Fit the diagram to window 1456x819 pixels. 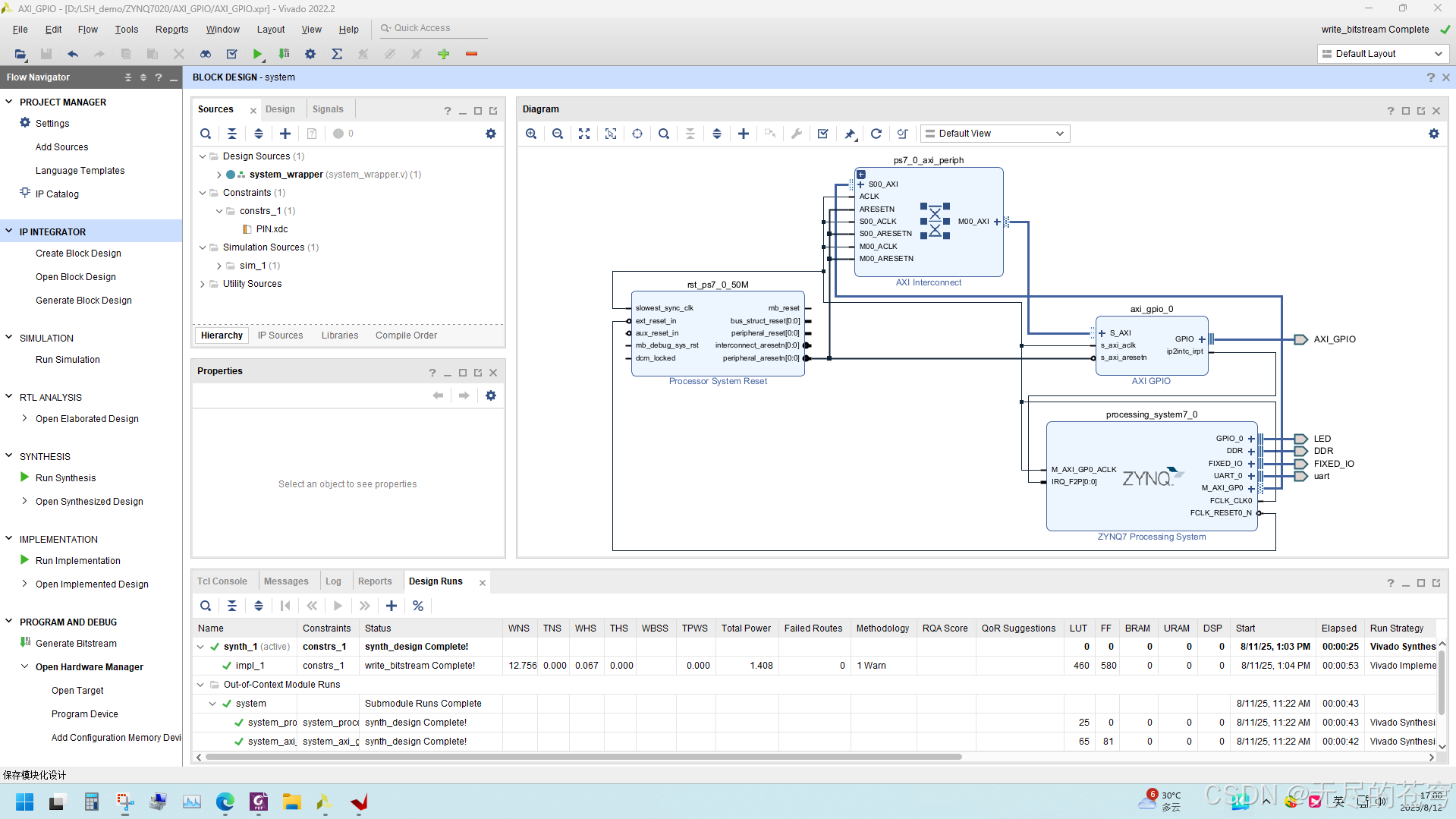pos(584,134)
